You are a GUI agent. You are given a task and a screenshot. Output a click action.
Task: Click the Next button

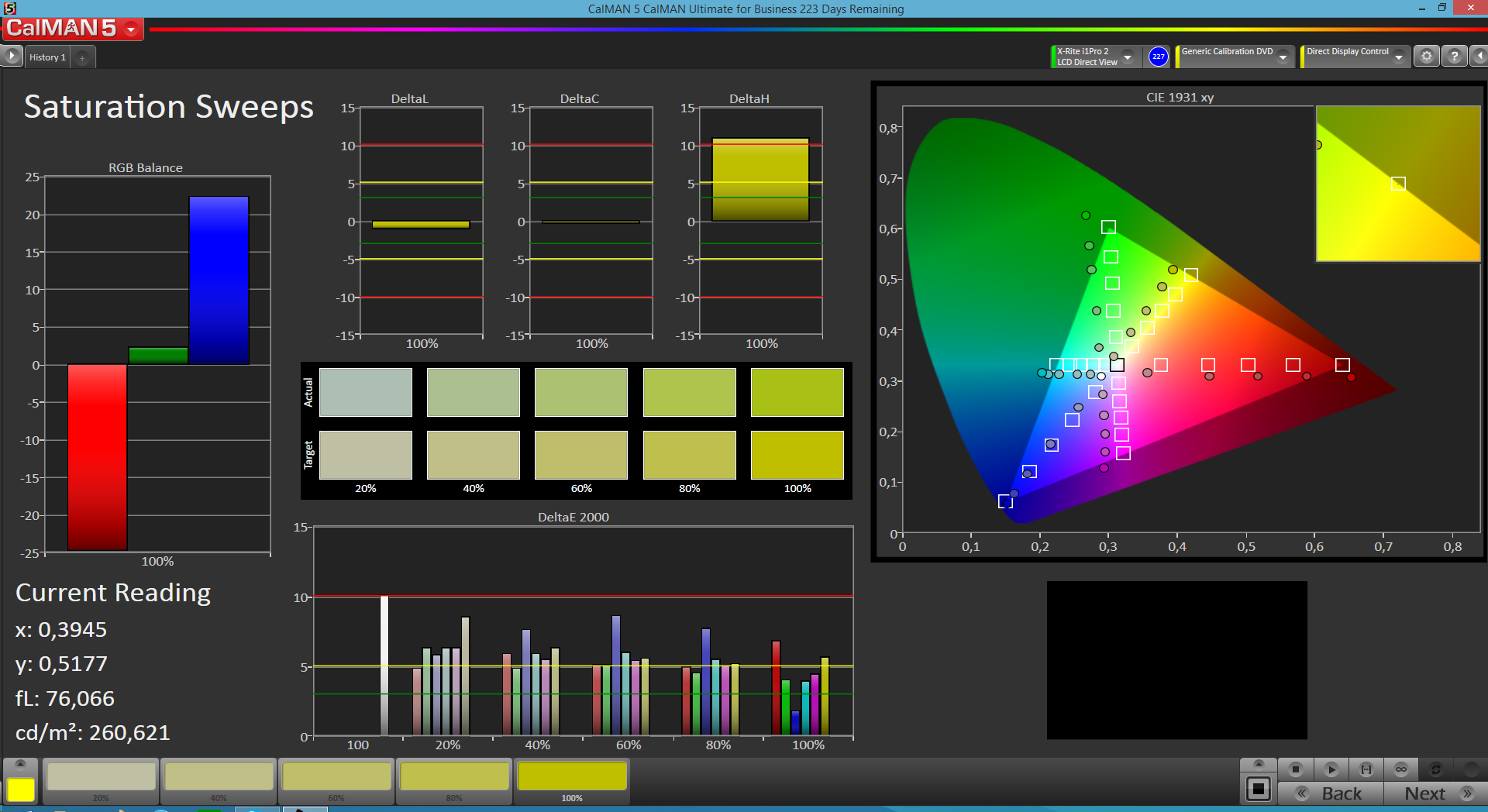click(1435, 793)
